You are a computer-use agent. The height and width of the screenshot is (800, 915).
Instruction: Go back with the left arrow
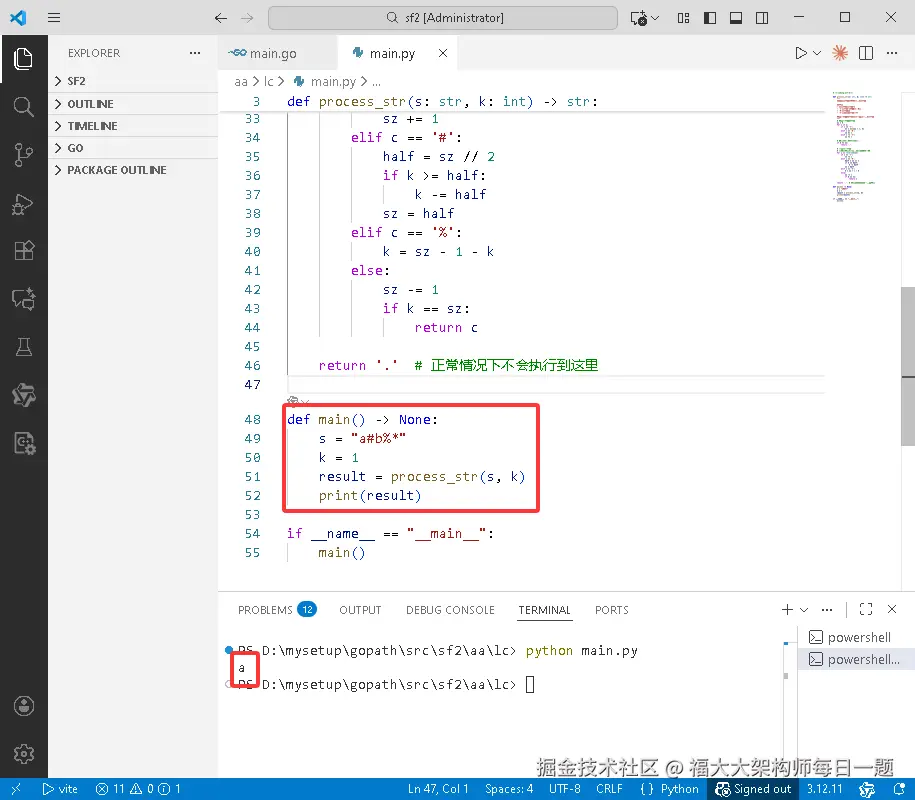coord(221,18)
